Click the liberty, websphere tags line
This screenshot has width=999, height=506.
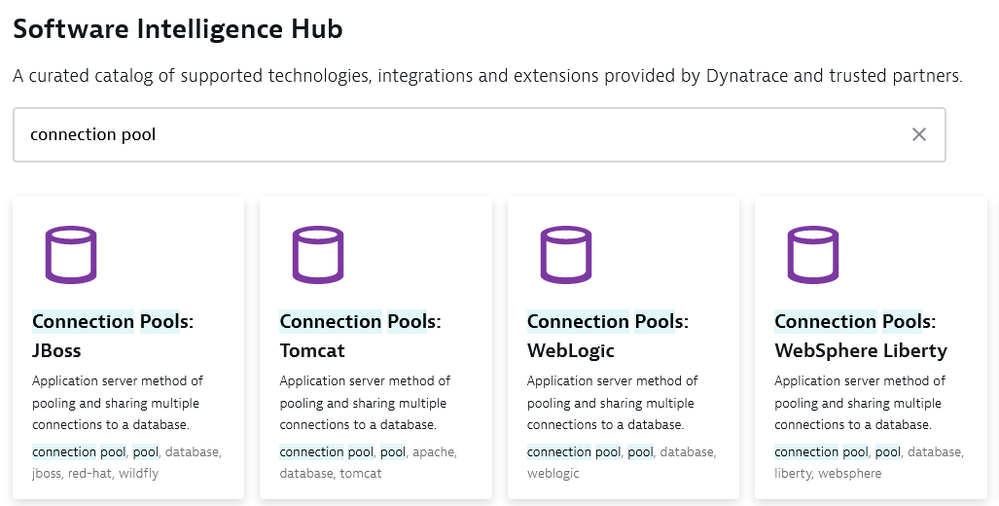(x=828, y=473)
